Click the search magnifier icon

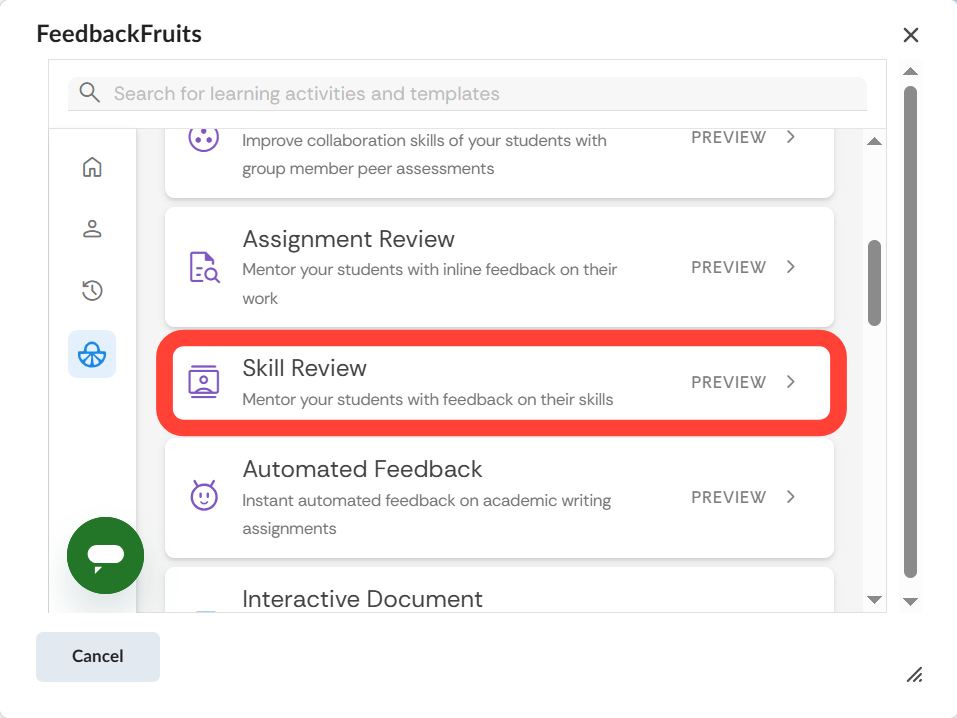[90, 93]
